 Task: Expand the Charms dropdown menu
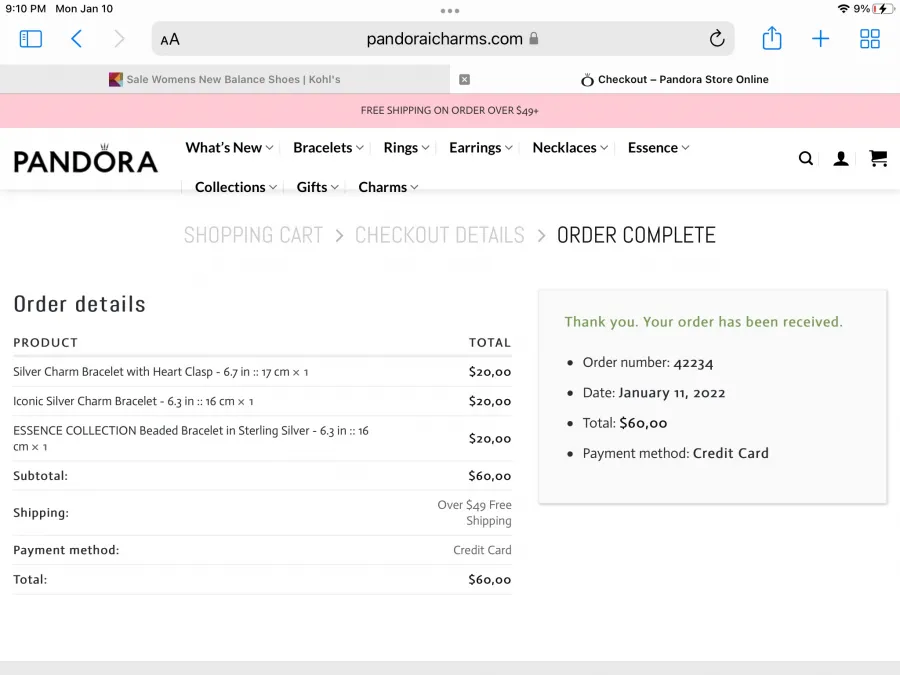tap(388, 187)
